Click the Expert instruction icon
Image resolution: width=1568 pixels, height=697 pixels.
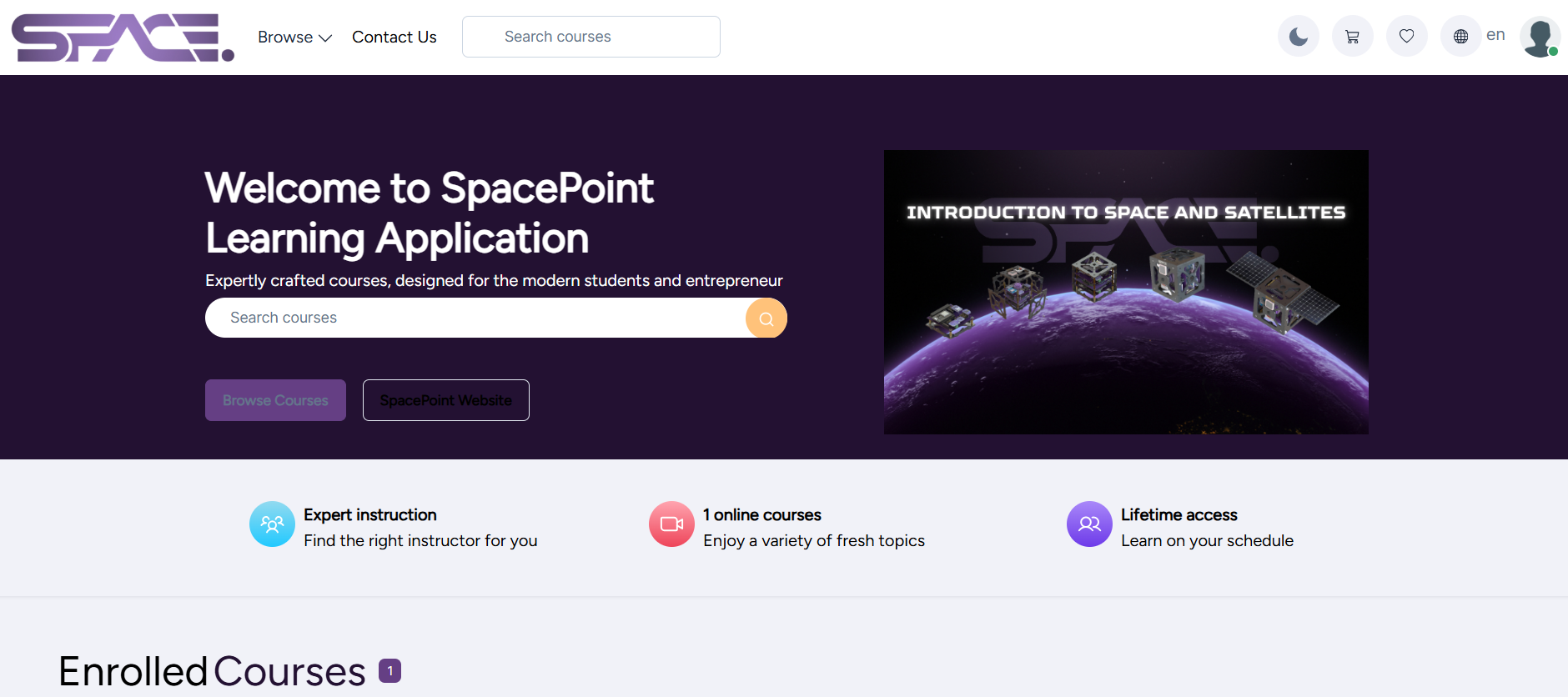[x=272, y=524]
